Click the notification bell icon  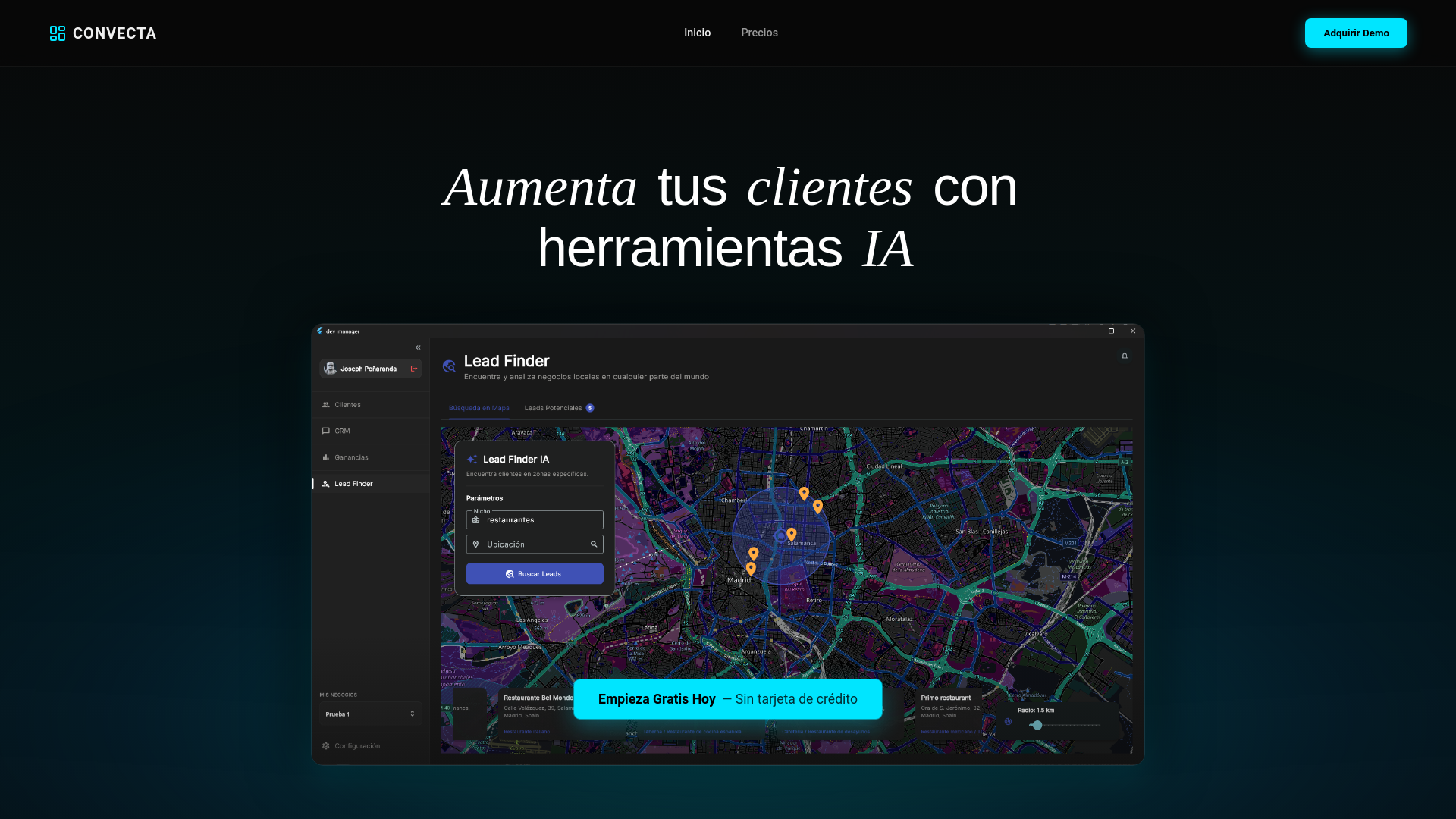pos(1125,356)
